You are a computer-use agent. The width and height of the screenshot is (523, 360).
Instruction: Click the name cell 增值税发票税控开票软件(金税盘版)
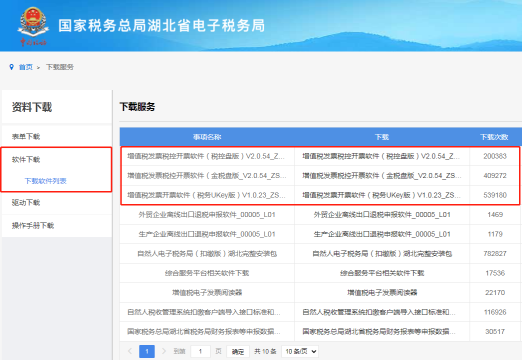[206, 175]
